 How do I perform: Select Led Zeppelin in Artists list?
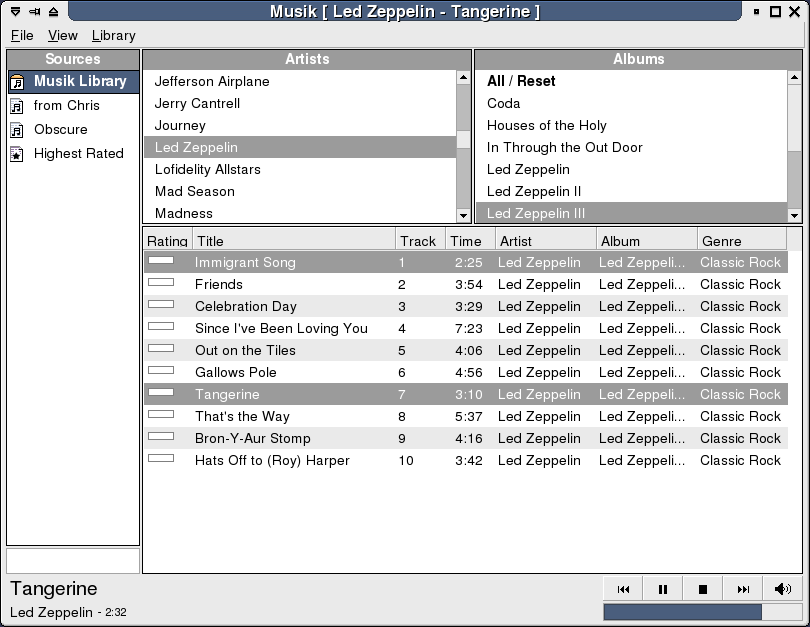click(300, 147)
